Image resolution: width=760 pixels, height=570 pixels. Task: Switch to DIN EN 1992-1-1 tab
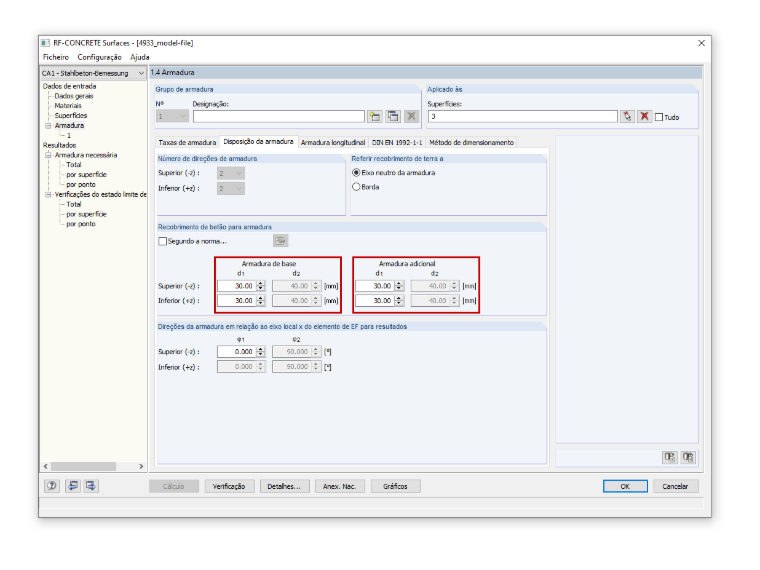tap(397, 142)
